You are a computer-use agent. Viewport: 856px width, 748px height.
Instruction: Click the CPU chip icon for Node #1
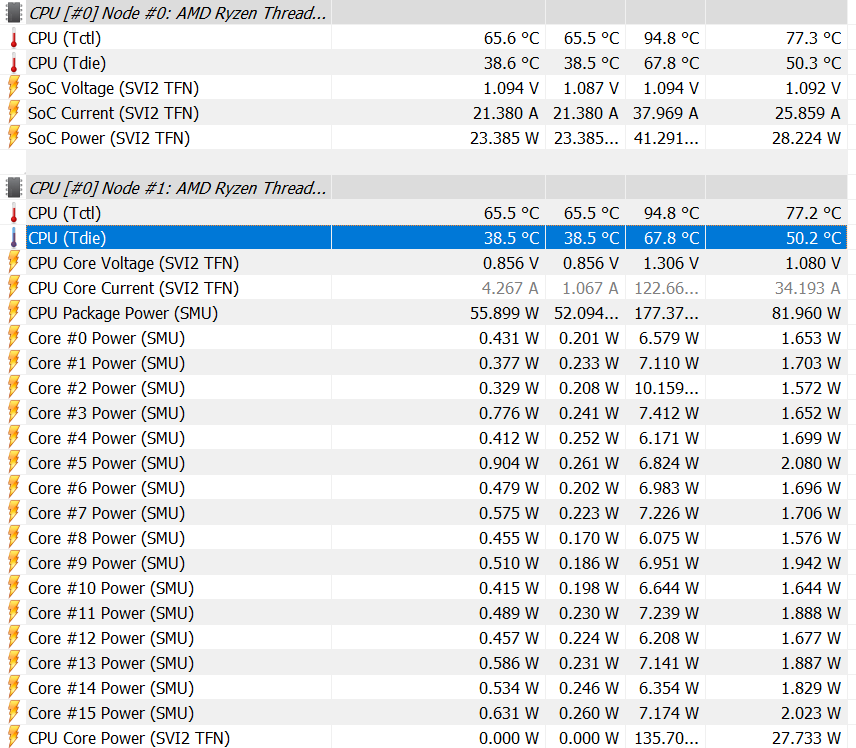tap(14, 188)
